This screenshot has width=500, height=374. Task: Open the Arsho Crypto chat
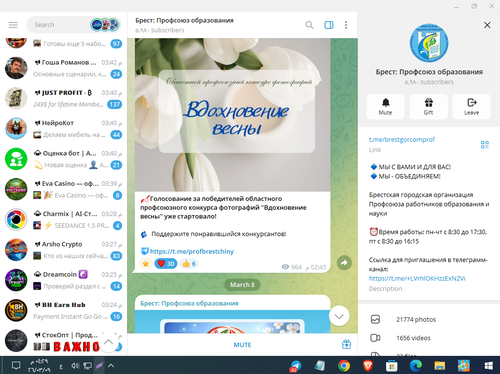click(63, 250)
